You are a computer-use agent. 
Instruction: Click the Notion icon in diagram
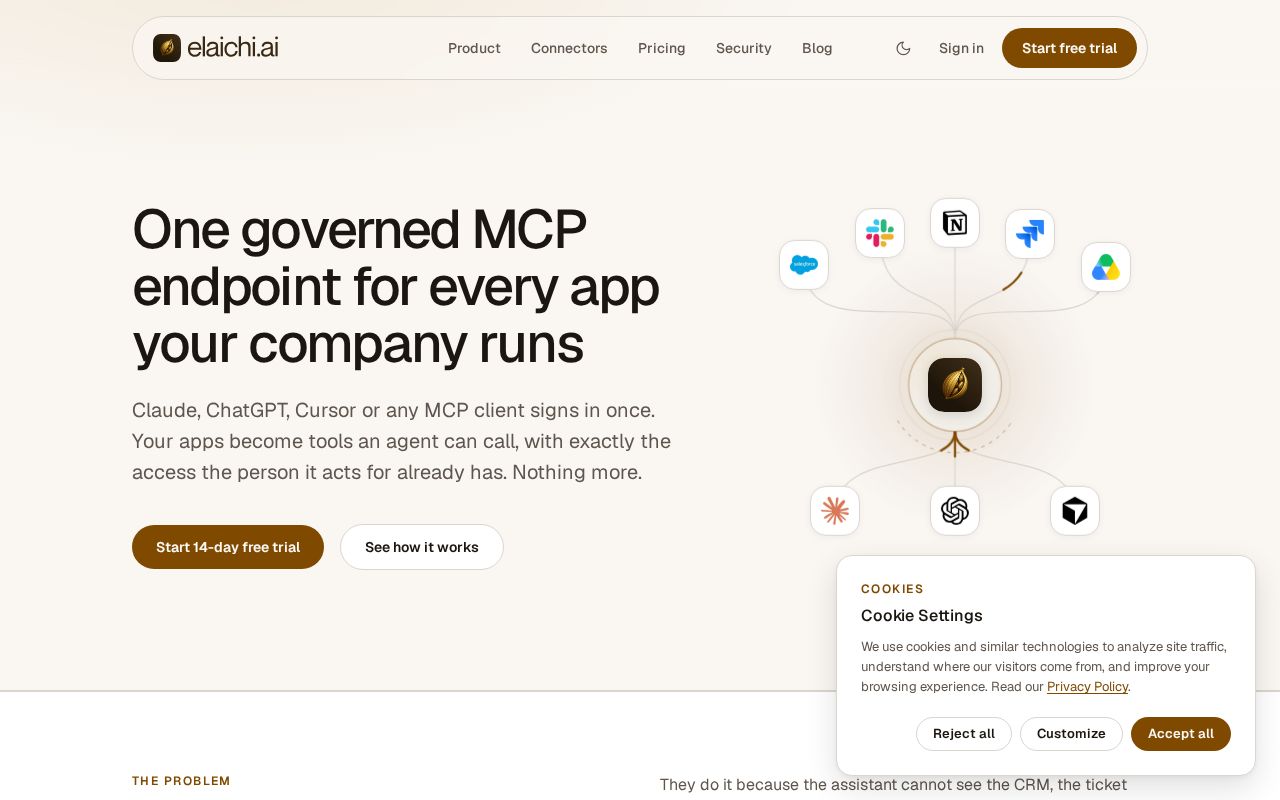[x=955, y=223]
